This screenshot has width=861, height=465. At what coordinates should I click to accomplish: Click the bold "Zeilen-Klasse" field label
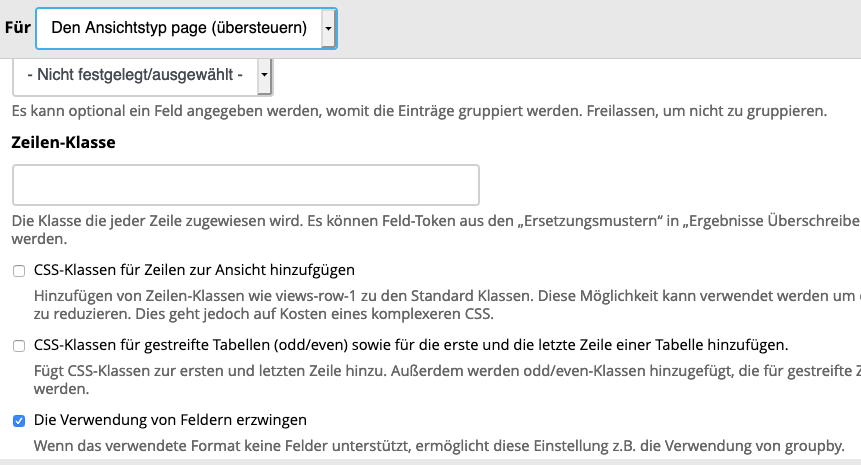[64, 143]
